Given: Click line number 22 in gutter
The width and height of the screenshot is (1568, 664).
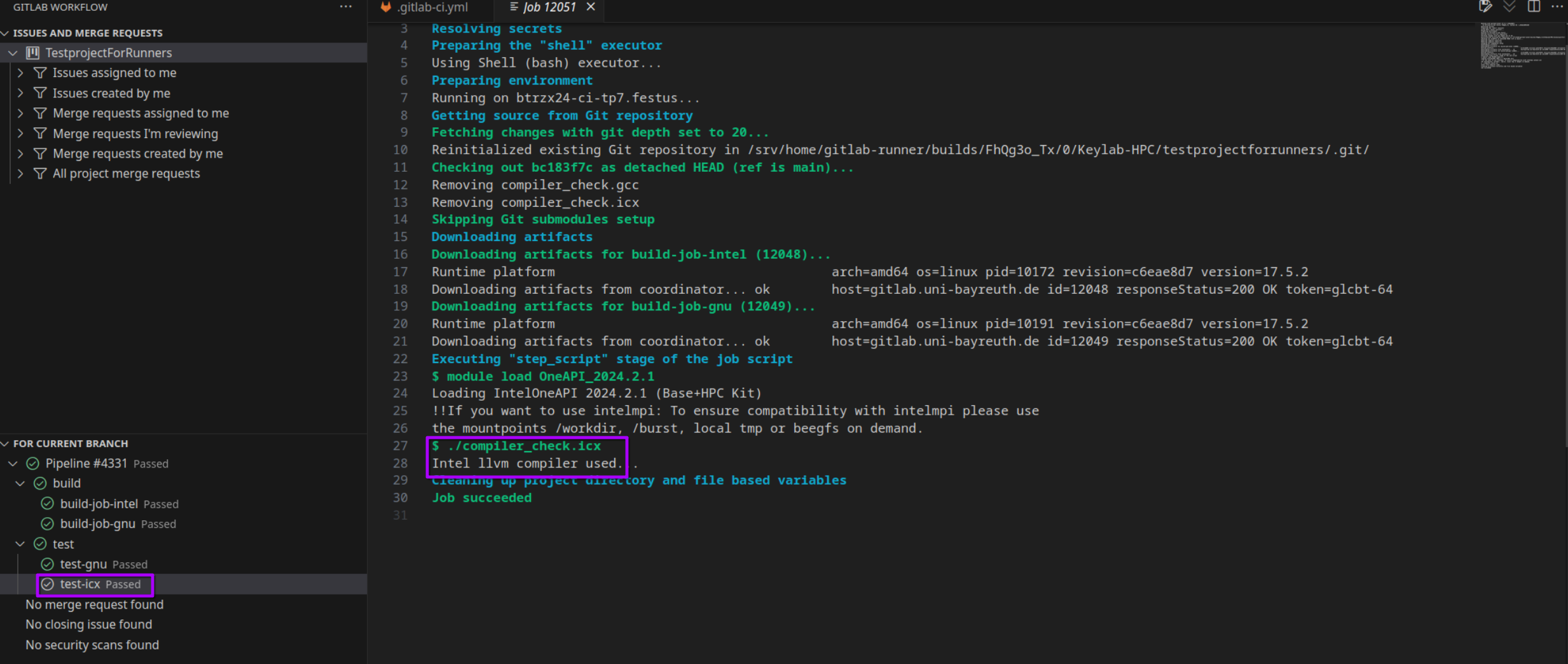Looking at the screenshot, I should (x=400, y=359).
